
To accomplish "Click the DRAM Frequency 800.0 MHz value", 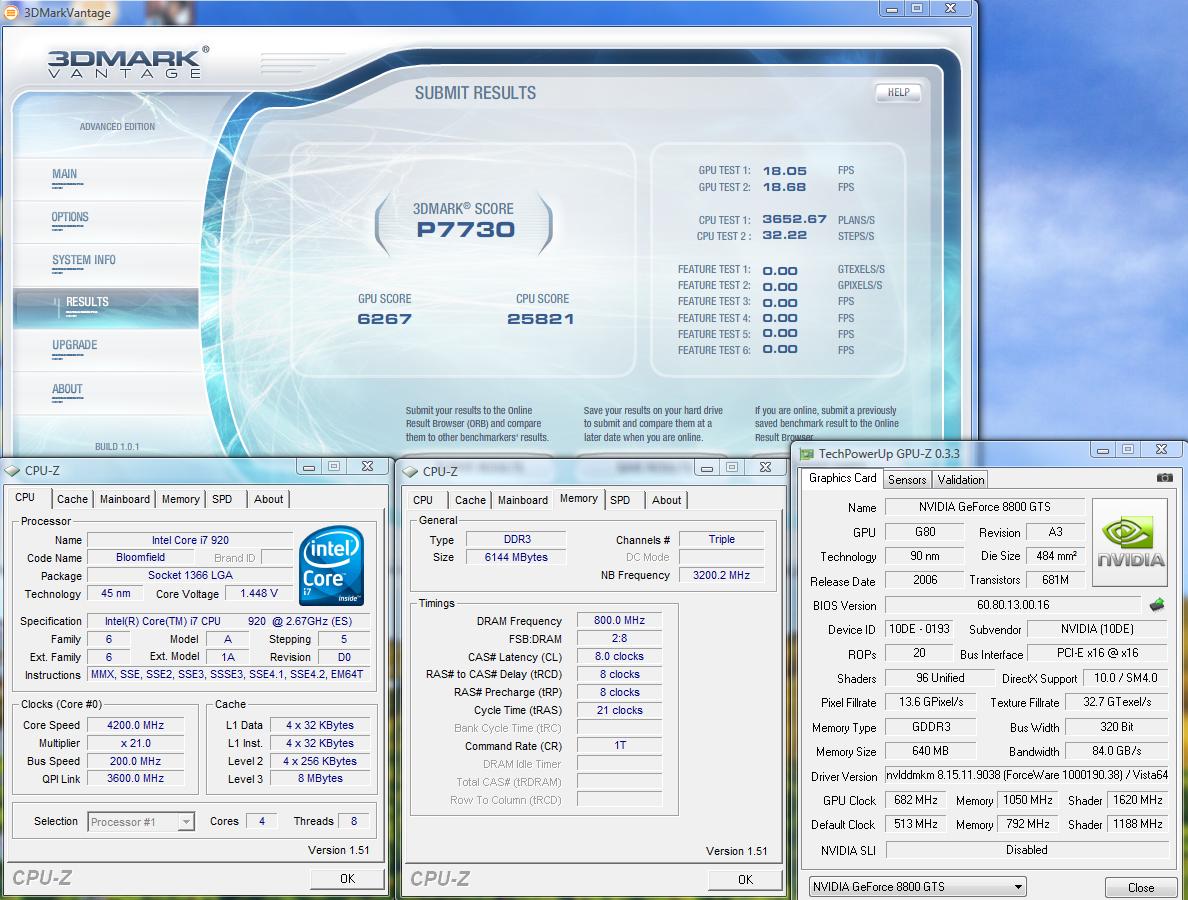I will click(619, 620).
